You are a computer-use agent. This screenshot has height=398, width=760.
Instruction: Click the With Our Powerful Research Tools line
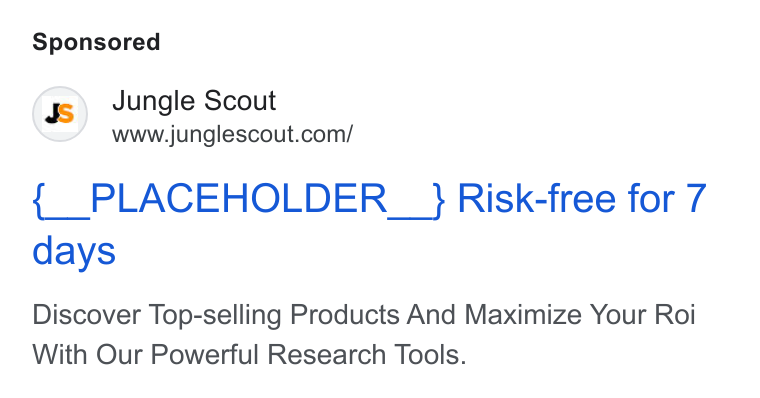tap(249, 354)
